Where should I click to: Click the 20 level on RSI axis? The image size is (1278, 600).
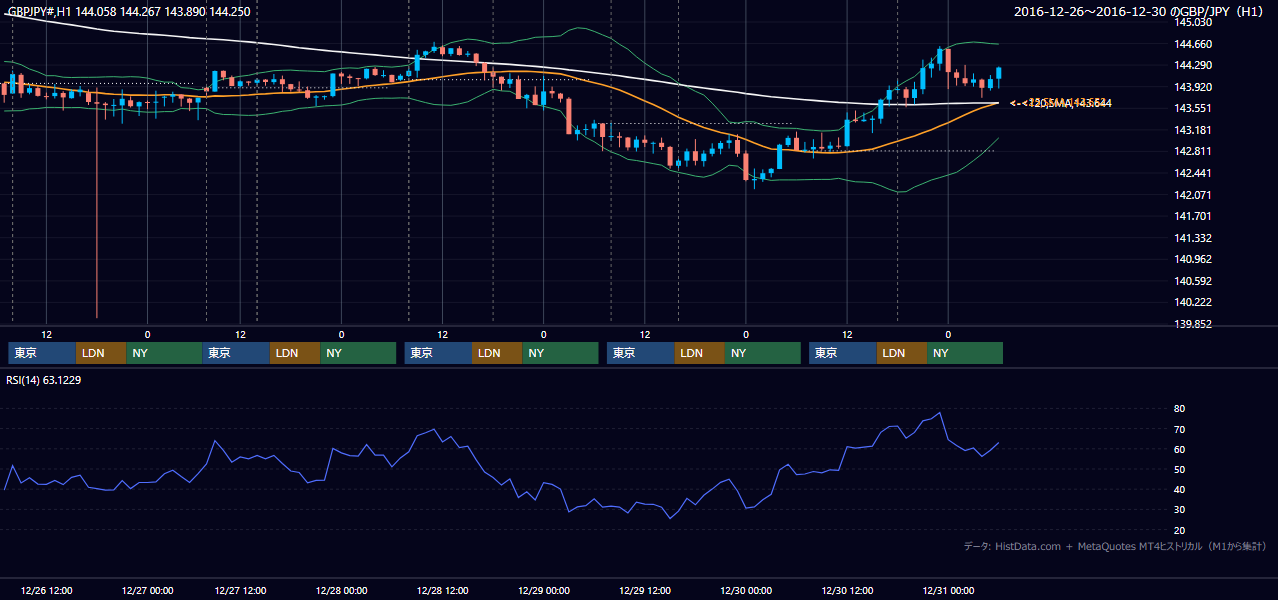(x=1179, y=530)
